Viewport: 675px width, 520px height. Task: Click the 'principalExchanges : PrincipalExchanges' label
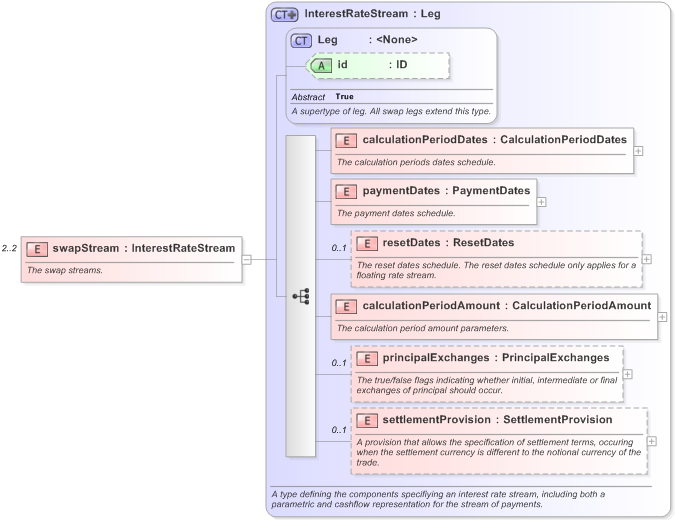click(x=496, y=358)
